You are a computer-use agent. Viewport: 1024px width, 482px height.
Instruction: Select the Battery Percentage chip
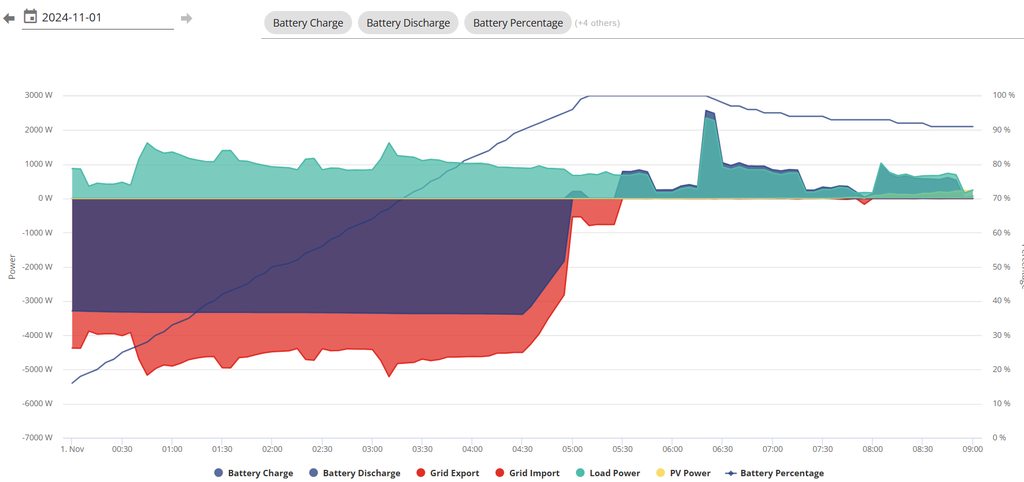coord(517,23)
